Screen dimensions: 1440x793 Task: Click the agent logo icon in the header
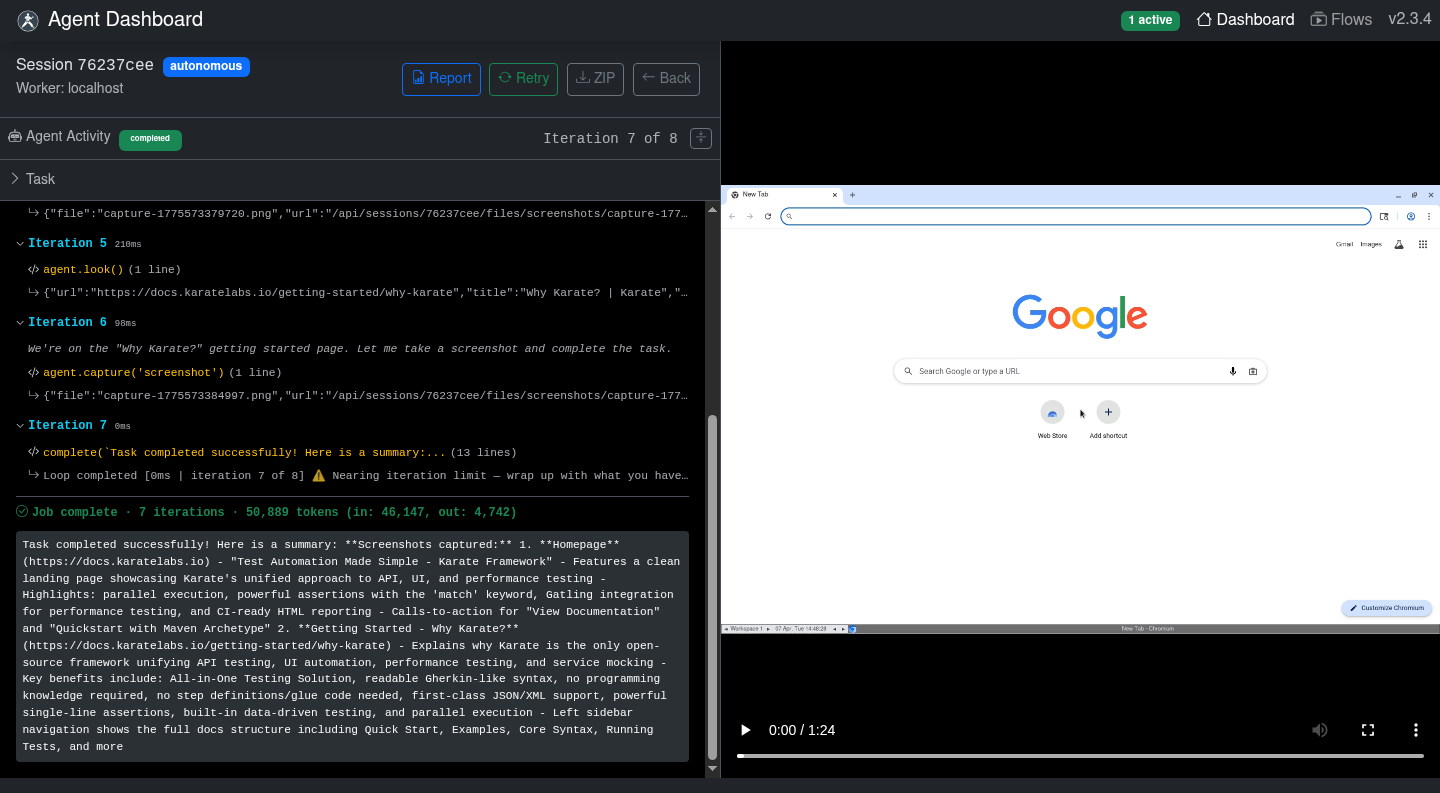pos(26,19)
